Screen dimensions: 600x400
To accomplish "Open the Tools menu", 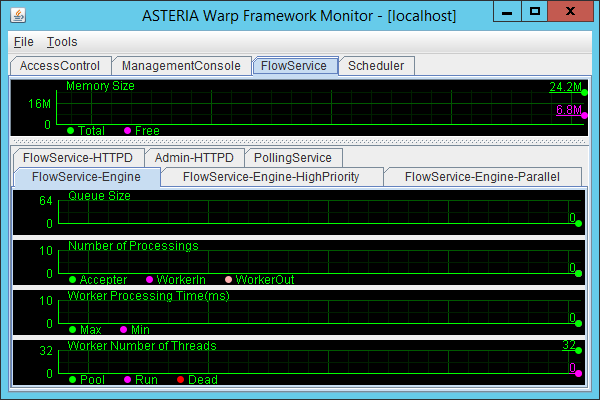I will coord(62,42).
